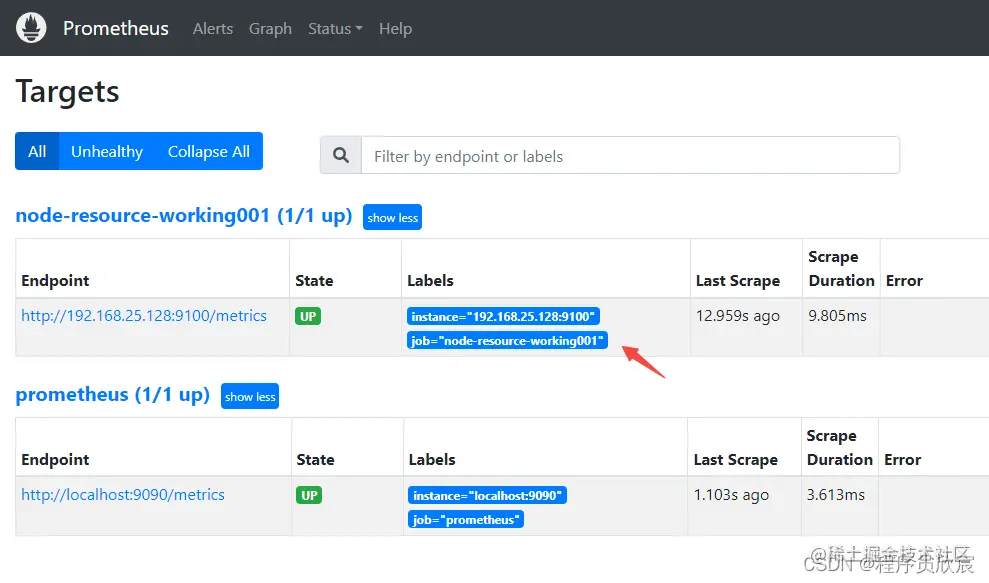Open node-resource-working001 (1/1 up) heading link
Screen dimensions: 989x583
click(184, 215)
